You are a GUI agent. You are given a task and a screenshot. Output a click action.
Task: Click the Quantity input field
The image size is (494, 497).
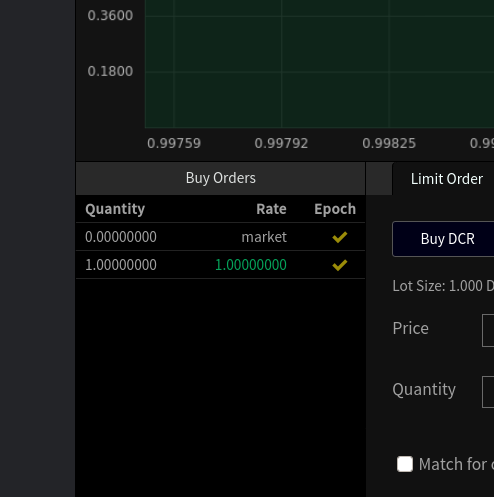pos(488,392)
